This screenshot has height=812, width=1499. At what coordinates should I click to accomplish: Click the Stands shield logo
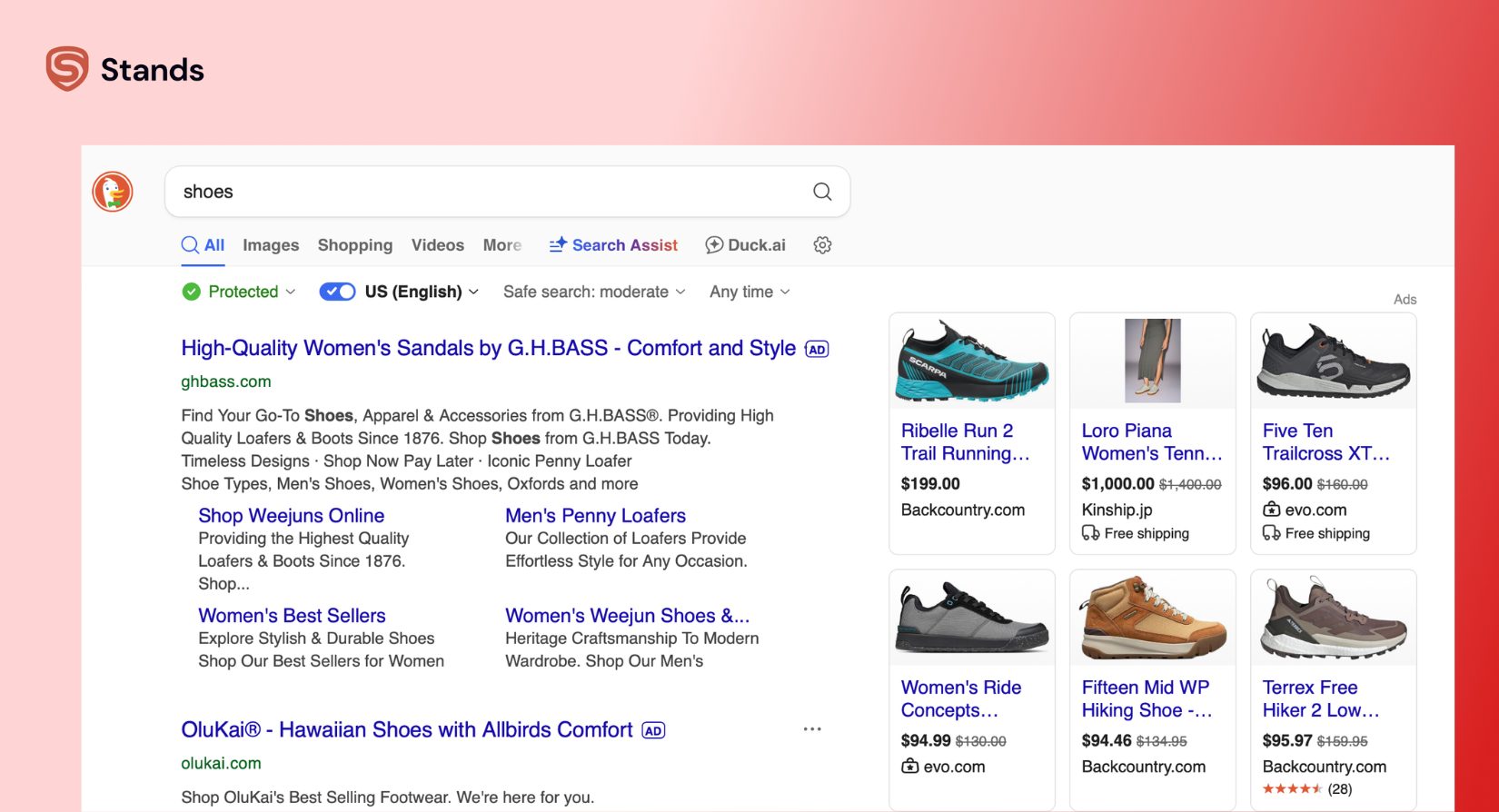tap(67, 69)
